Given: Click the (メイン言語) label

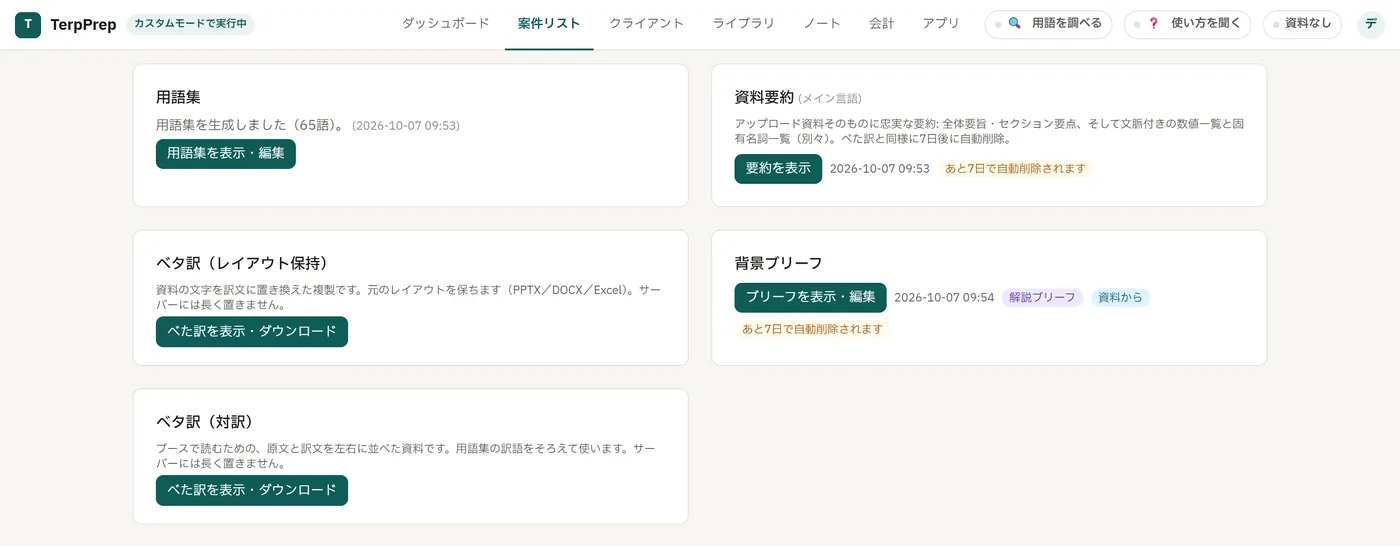Looking at the screenshot, I should click(x=830, y=99).
